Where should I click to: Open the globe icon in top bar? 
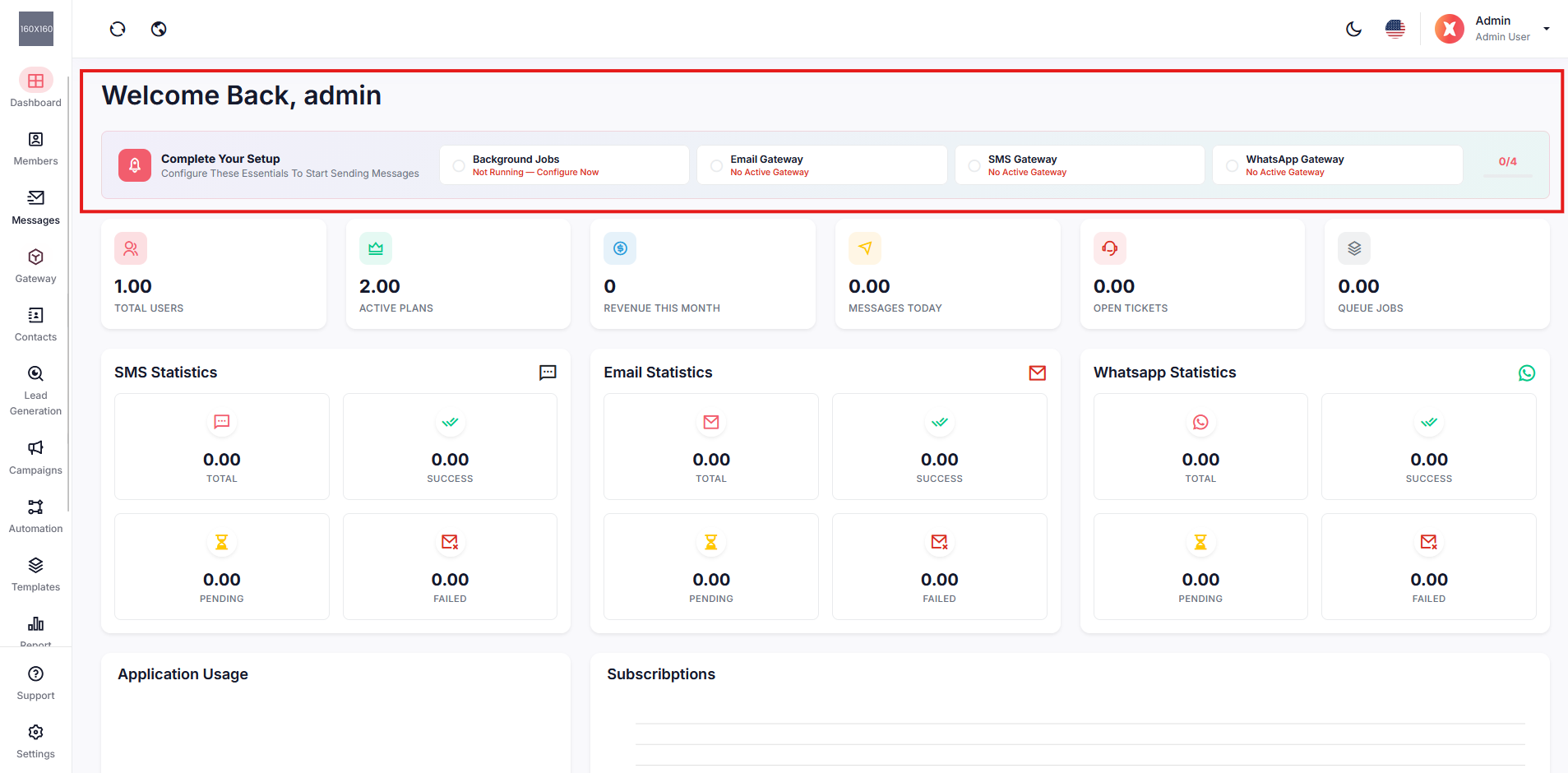(159, 29)
